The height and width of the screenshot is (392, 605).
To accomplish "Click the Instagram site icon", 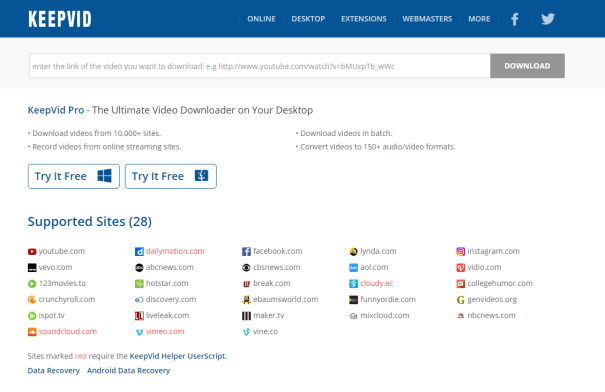I will tap(461, 252).
